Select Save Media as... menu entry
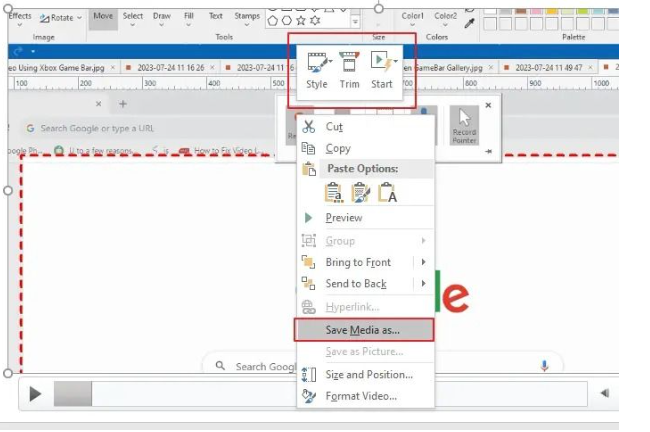The width and height of the screenshot is (650, 432). point(364,330)
